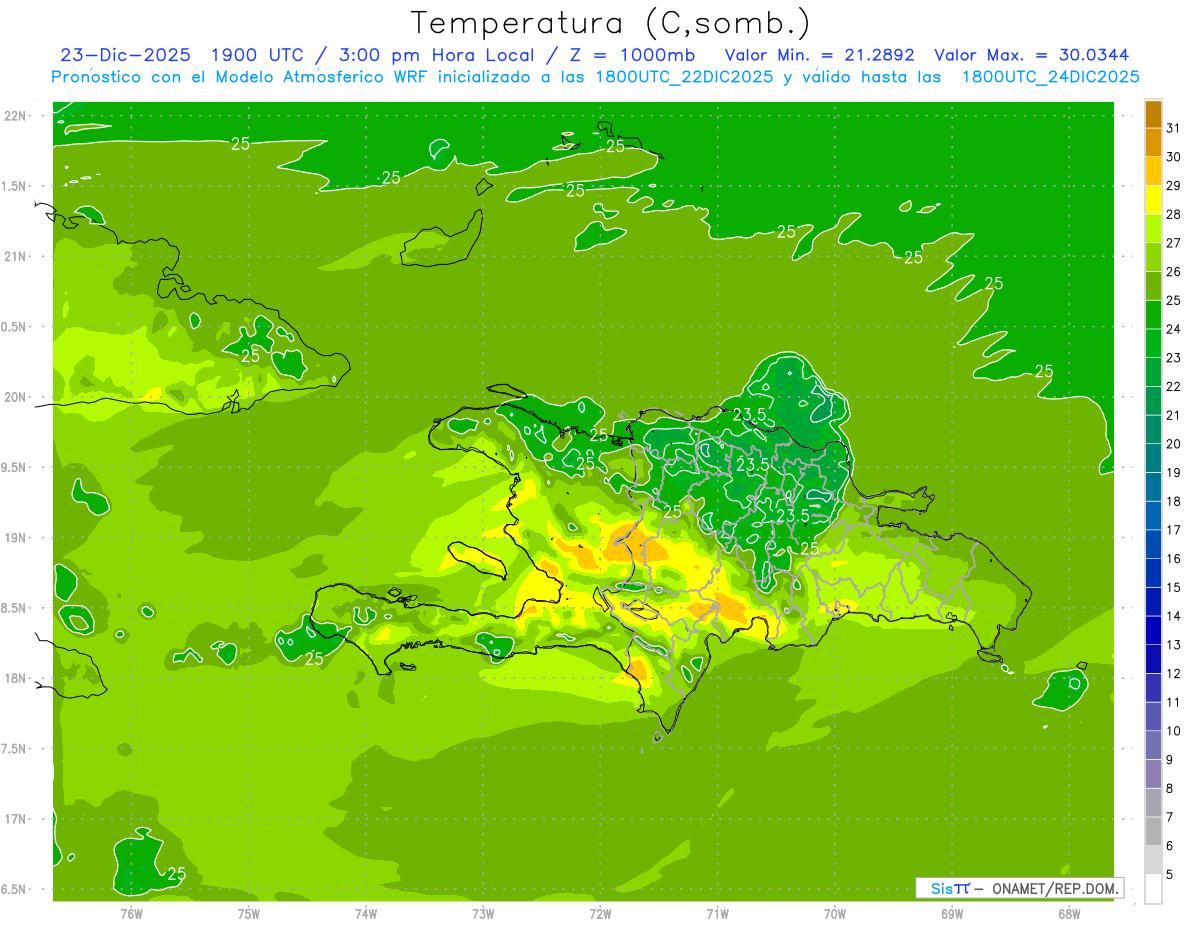1200x927 pixels.
Task: Click the Valor Min. = 21.2892 text
Action: pyautogui.click(x=819, y=55)
